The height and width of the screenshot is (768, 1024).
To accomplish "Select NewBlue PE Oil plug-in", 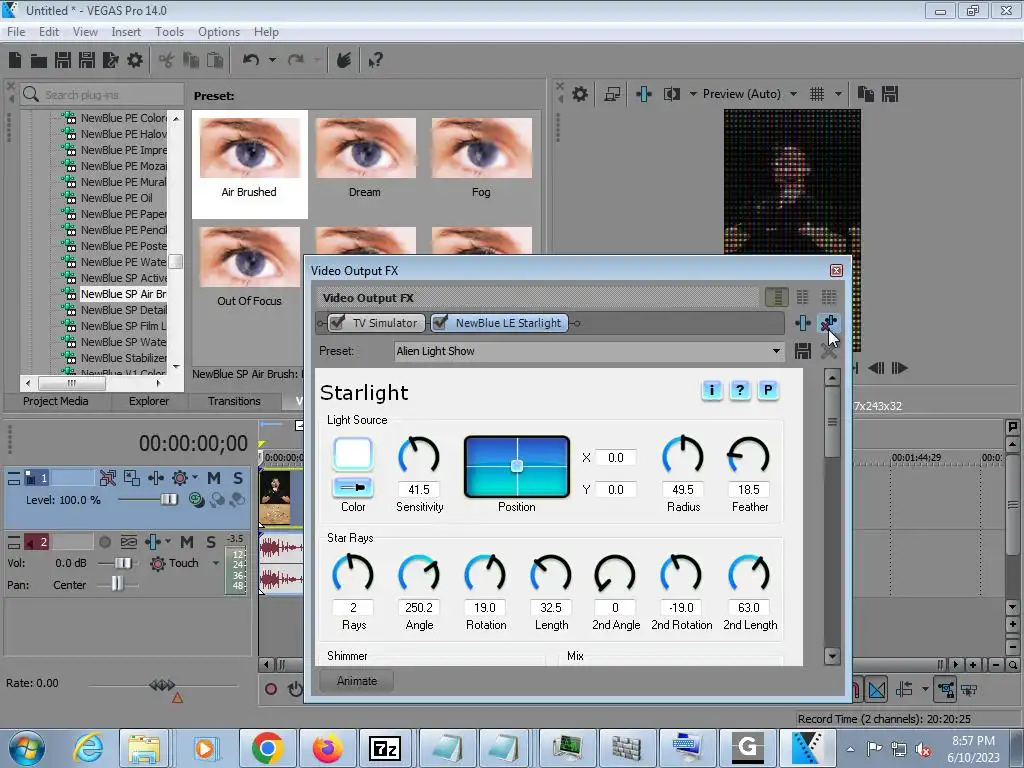I will point(116,198).
